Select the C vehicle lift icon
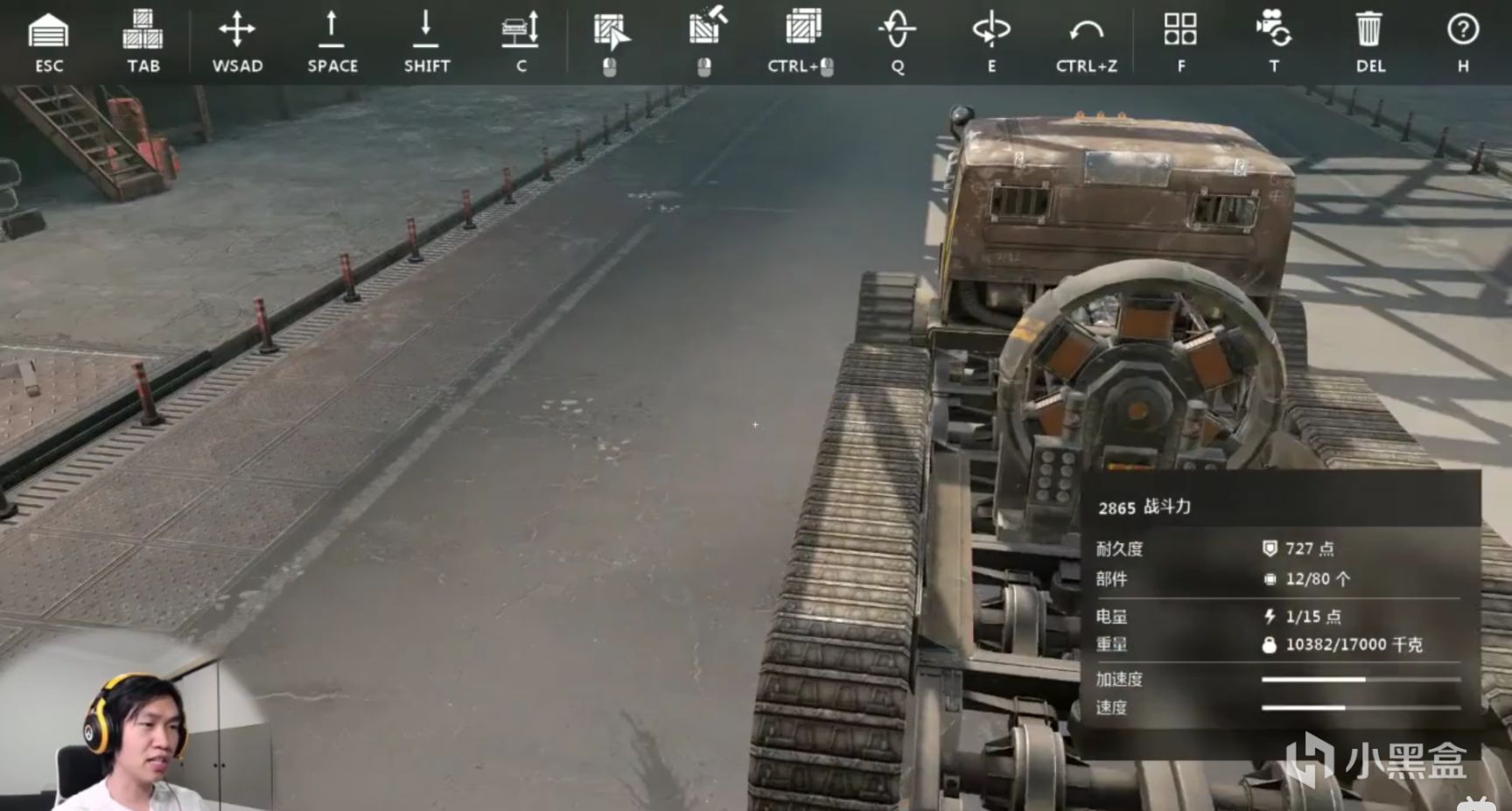Screen dimensions: 1512x811 (x=521, y=30)
